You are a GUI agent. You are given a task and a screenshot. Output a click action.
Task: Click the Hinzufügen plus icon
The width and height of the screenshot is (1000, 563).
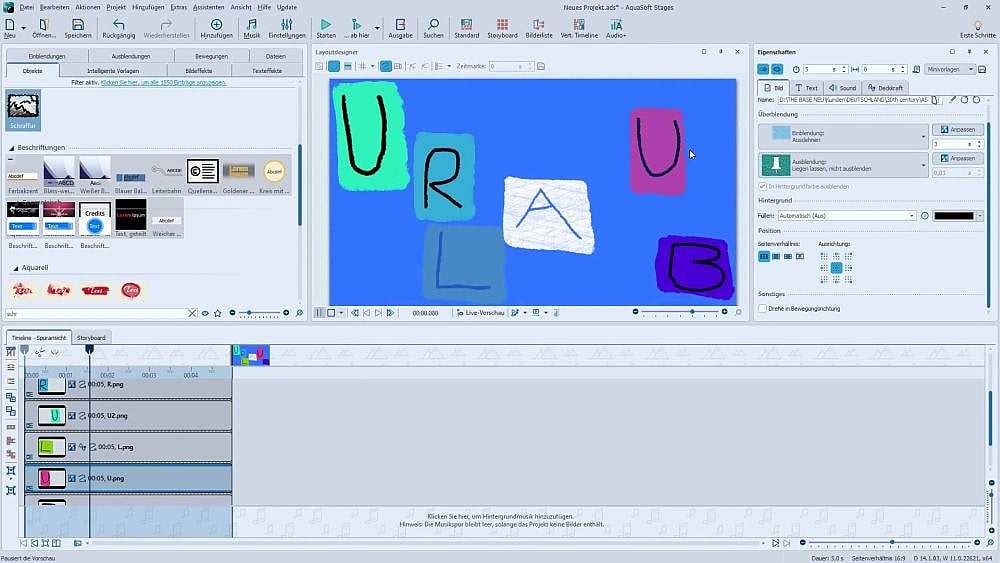(x=216, y=24)
